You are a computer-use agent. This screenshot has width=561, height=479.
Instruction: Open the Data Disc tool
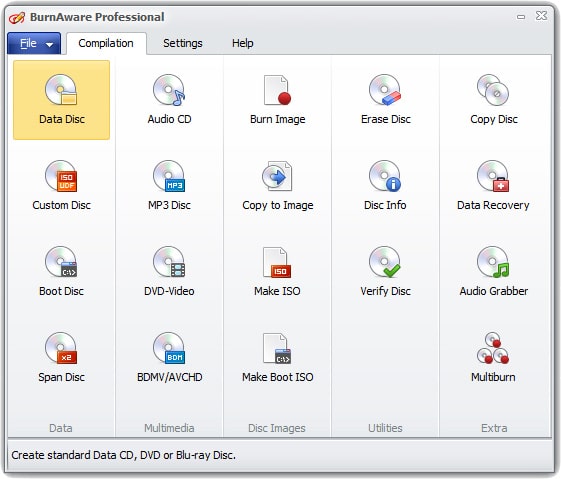pos(61,100)
